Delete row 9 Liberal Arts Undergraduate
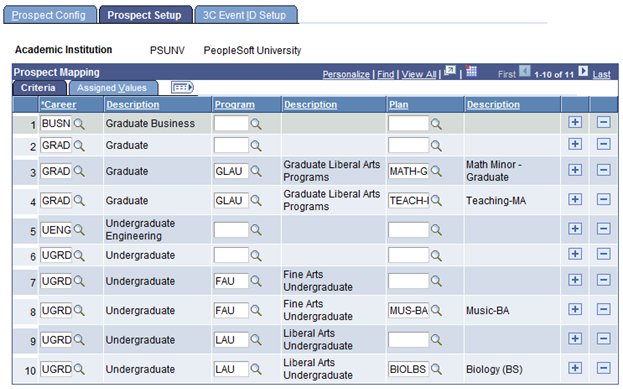623x389 pixels. pyautogui.click(x=604, y=339)
